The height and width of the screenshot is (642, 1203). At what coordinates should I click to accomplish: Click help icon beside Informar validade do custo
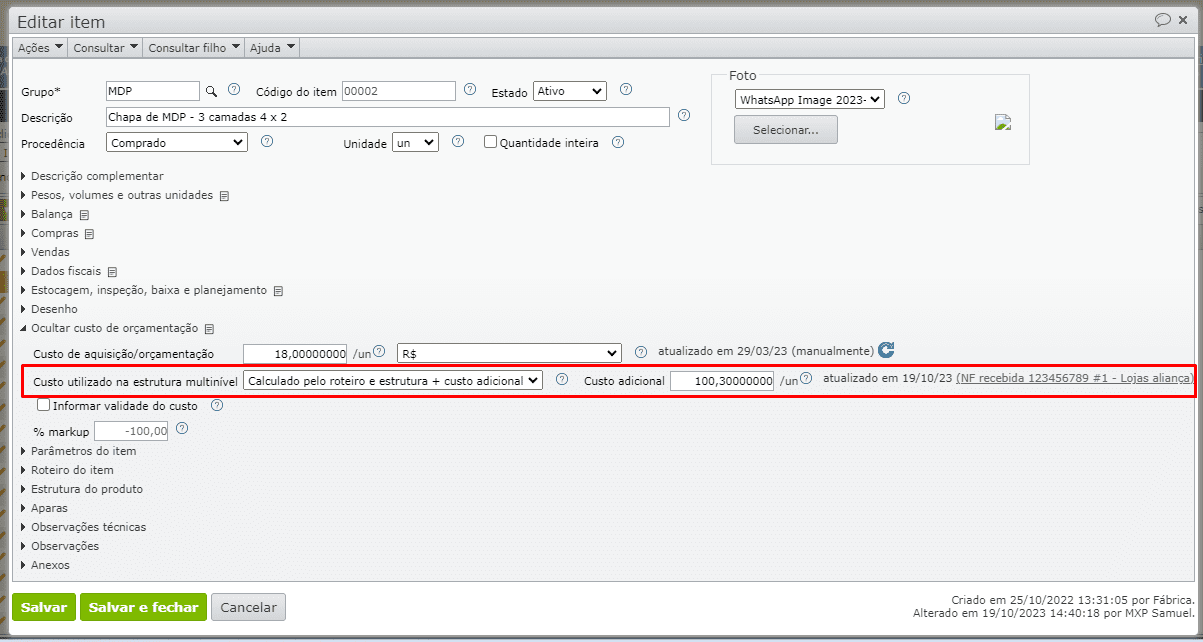coord(216,405)
